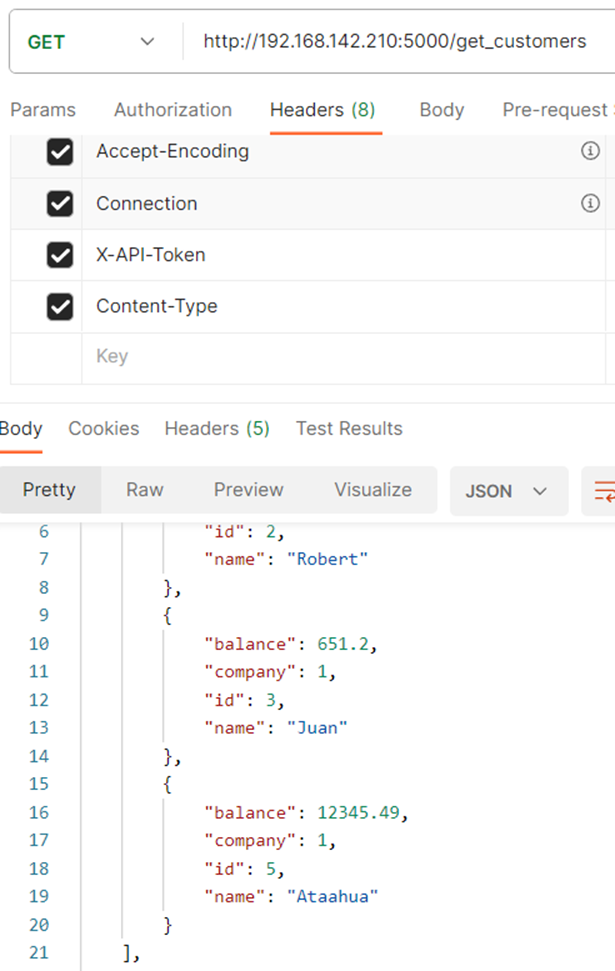Untick the Content-Type header checkbox
This screenshot has width=615, height=971.
[60, 307]
